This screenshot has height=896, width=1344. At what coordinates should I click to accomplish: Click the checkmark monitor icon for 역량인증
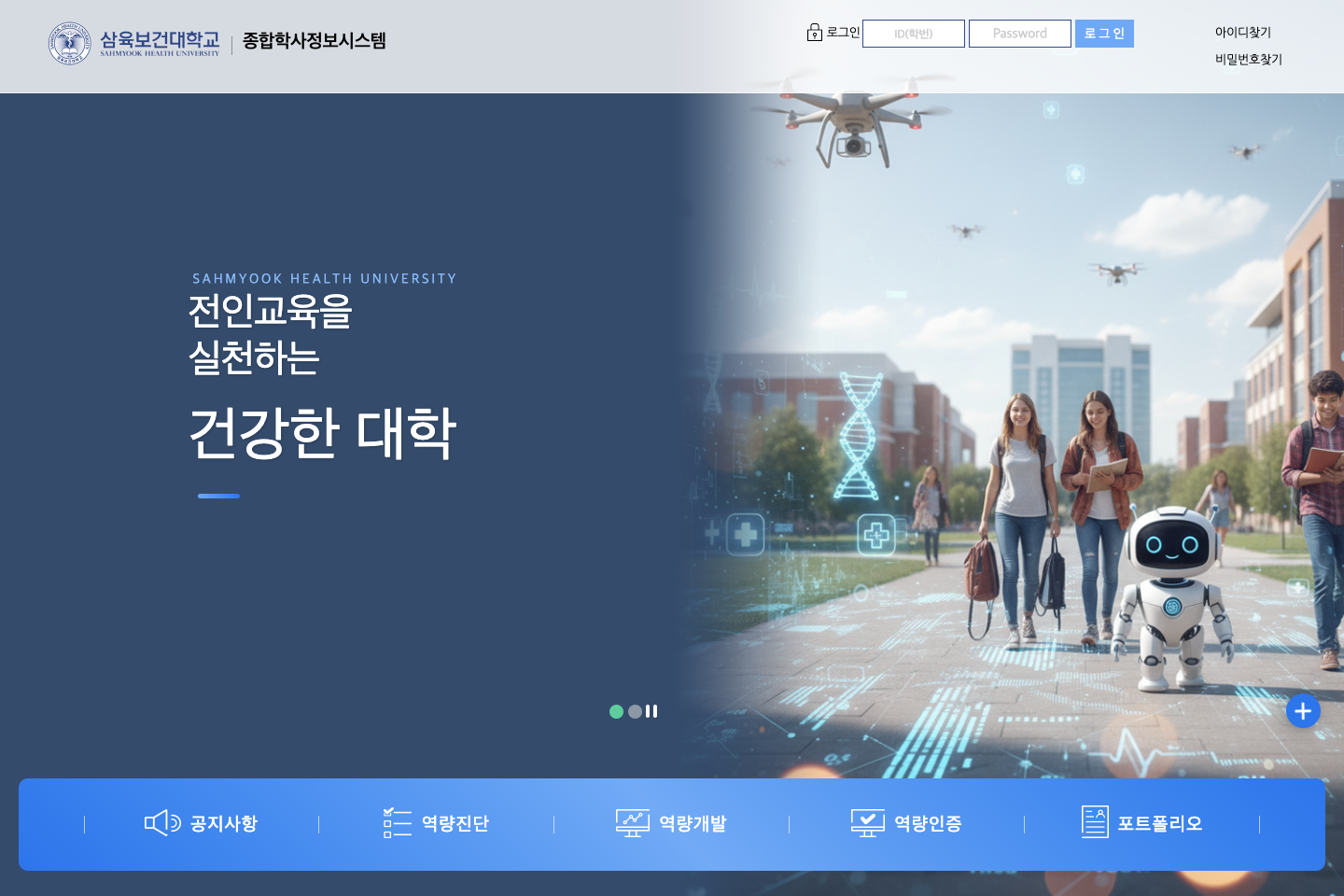[868, 823]
